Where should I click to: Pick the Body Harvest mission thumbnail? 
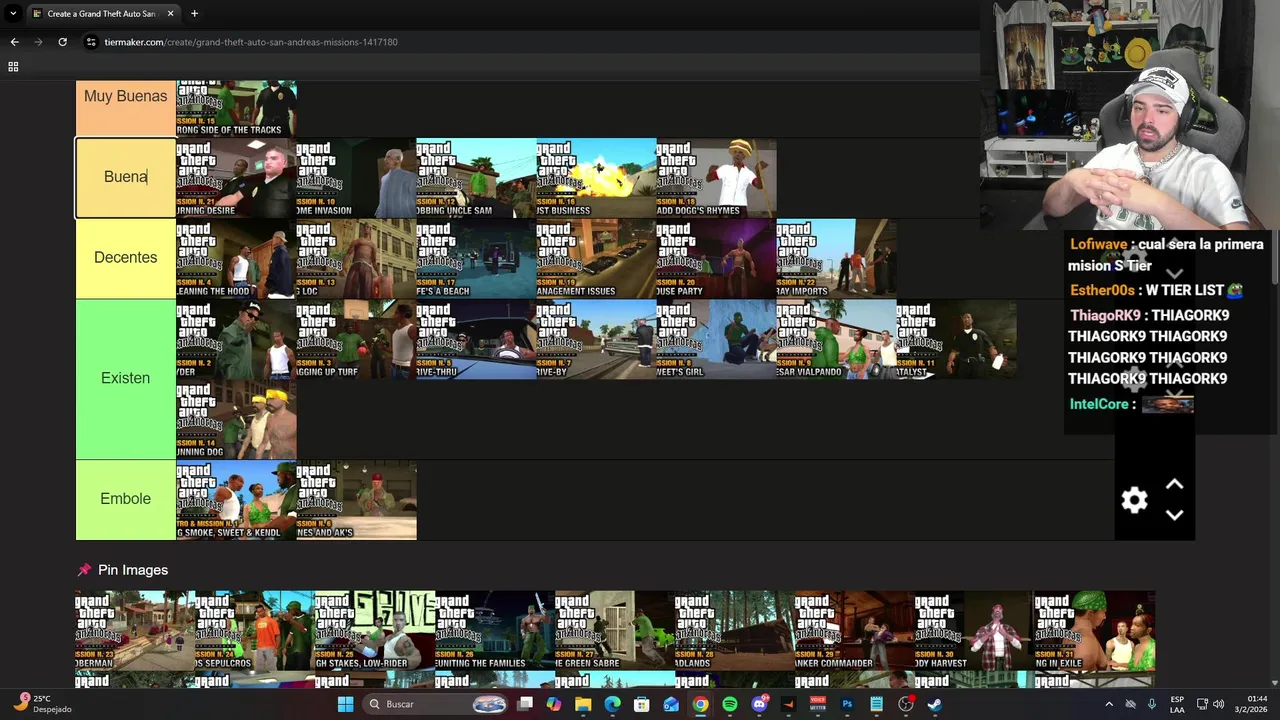coord(974,630)
